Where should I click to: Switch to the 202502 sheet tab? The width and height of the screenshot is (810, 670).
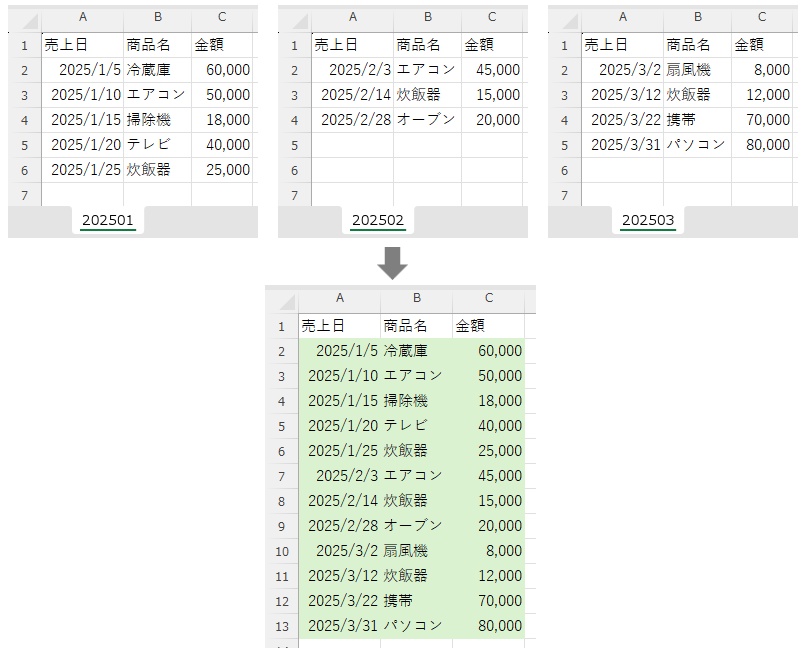tap(377, 220)
